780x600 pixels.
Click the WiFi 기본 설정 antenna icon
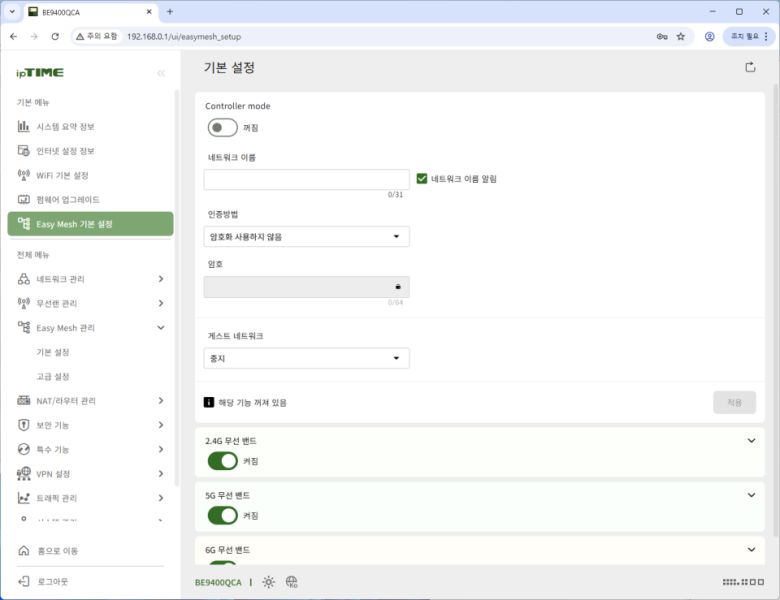pyautogui.click(x=23, y=175)
